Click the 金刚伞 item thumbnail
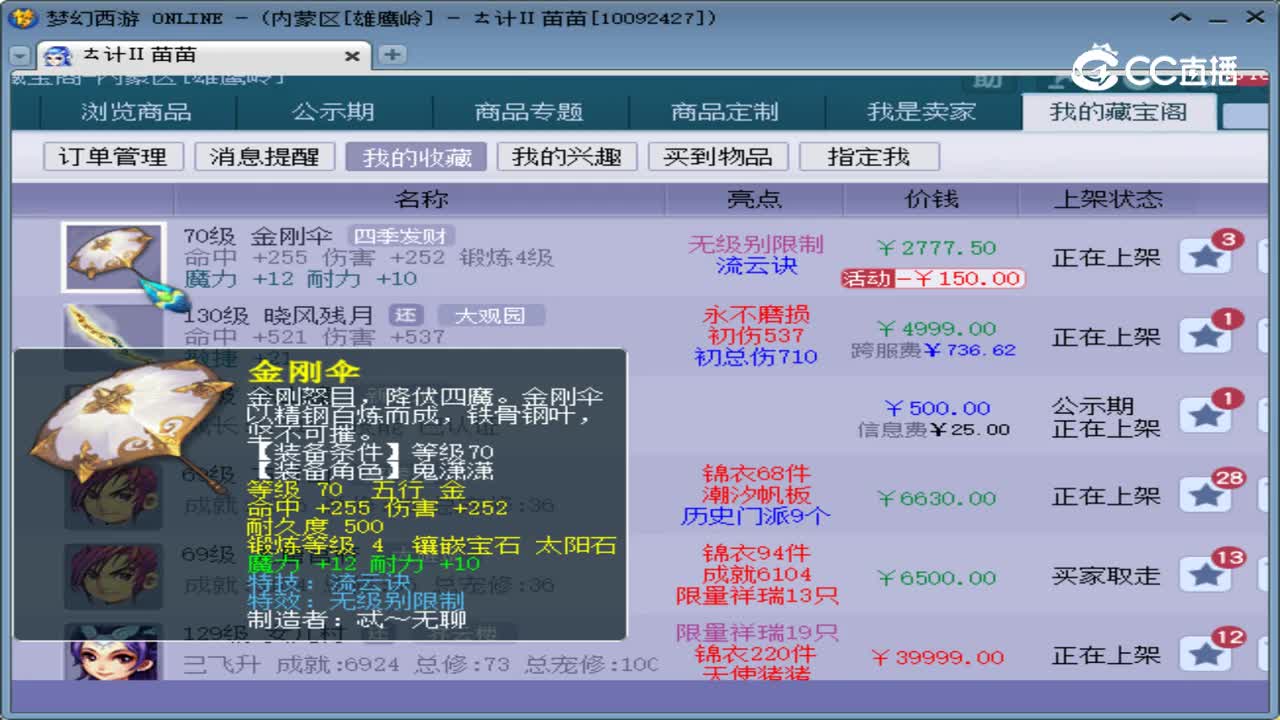This screenshot has width=1280, height=720. tap(113, 257)
